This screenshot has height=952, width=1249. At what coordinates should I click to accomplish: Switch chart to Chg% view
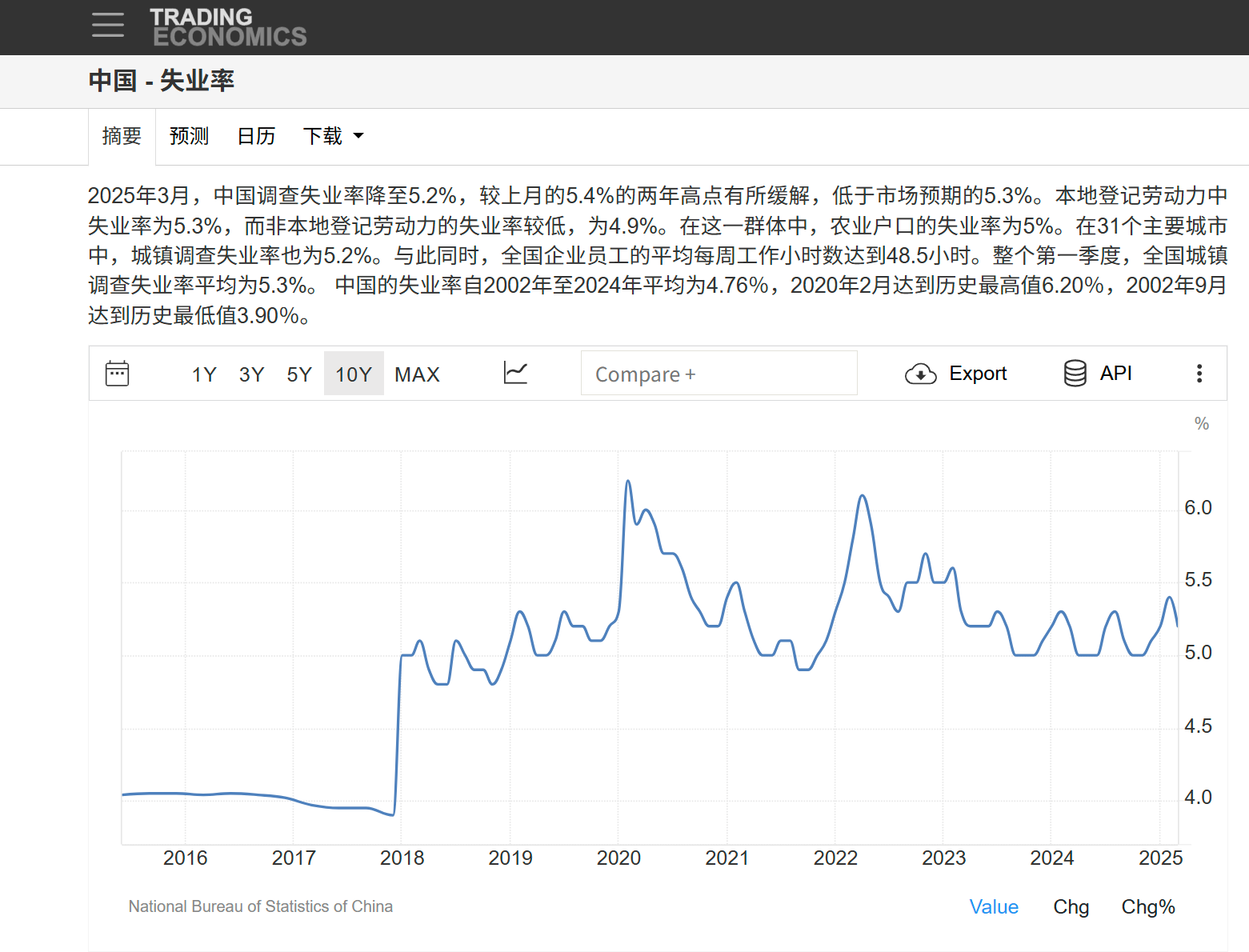point(1147,906)
